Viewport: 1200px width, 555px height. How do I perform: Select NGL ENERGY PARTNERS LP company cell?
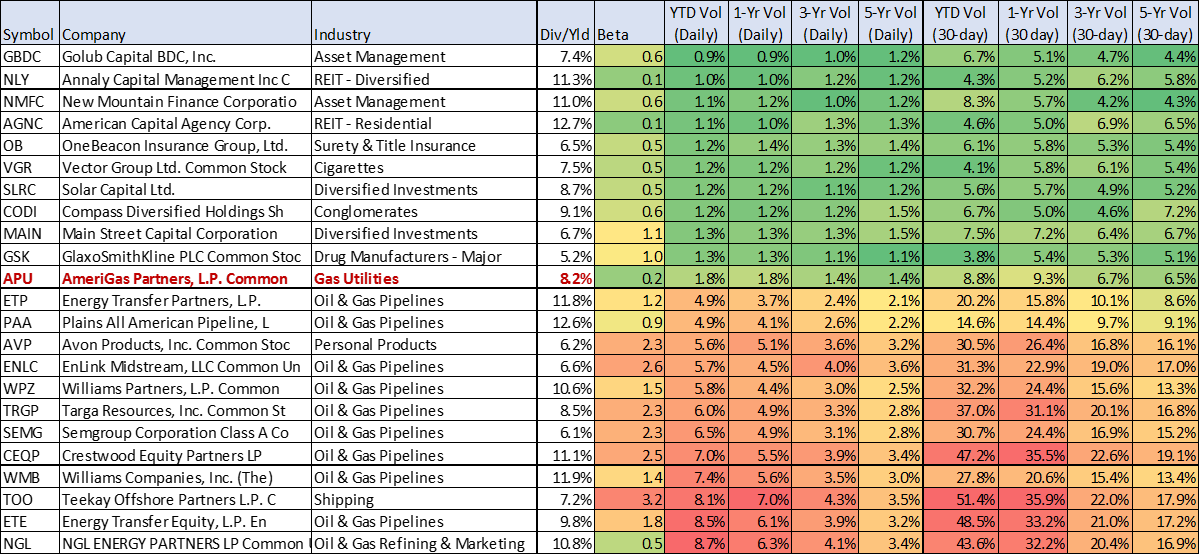[x=185, y=544]
